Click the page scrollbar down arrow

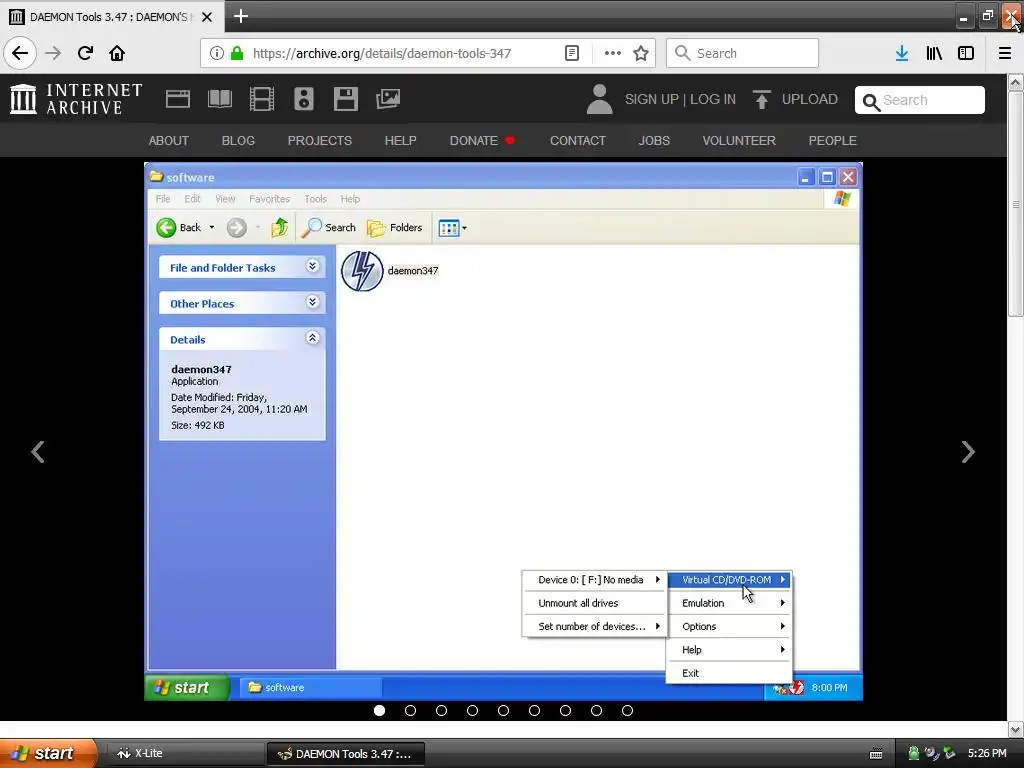1015,729
